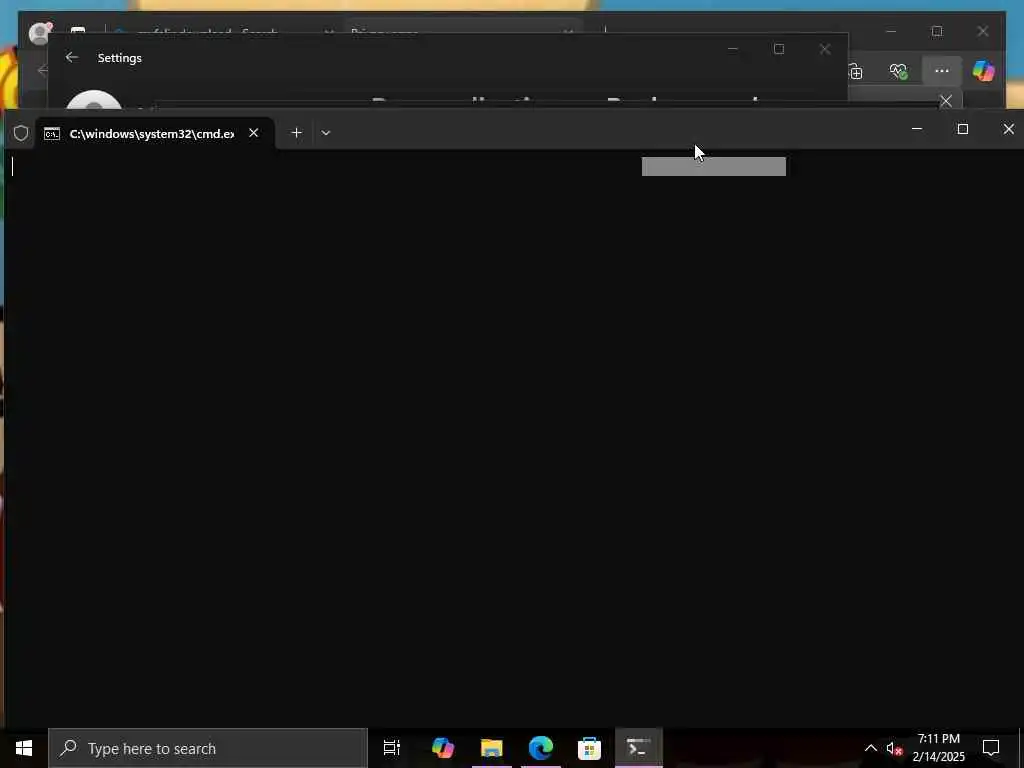
Task: Open Collections icon in Edge toolbar
Action: [856, 71]
